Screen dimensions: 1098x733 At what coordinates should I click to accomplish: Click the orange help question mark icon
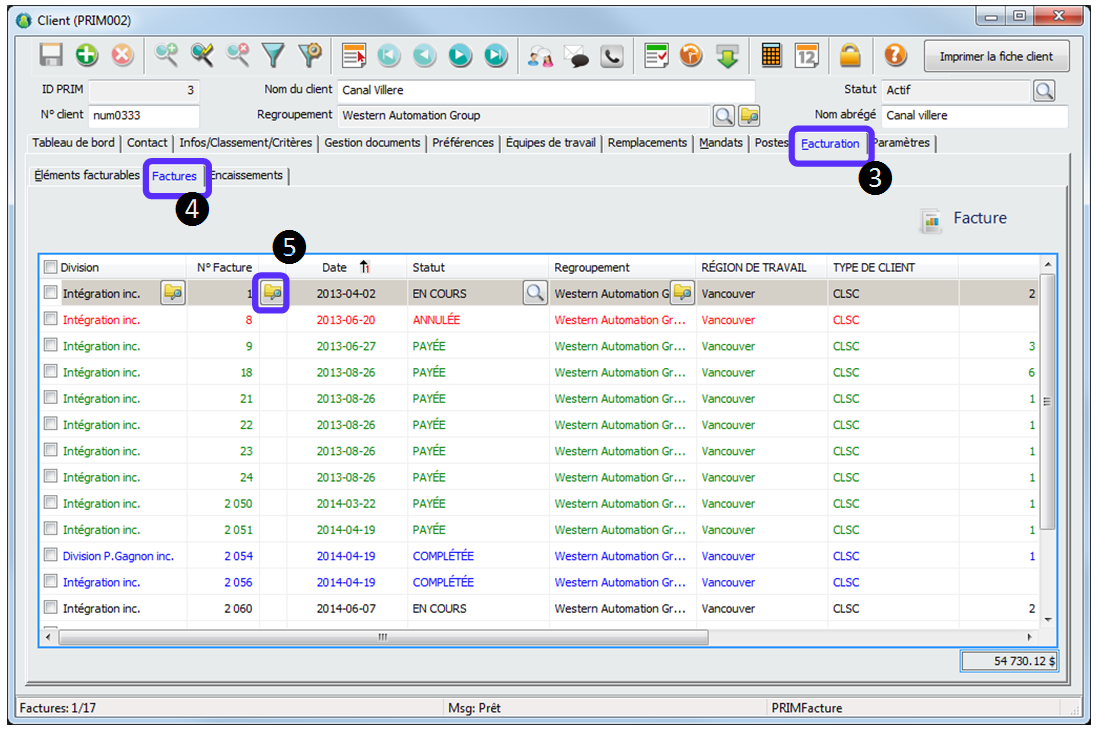[895, 56]
